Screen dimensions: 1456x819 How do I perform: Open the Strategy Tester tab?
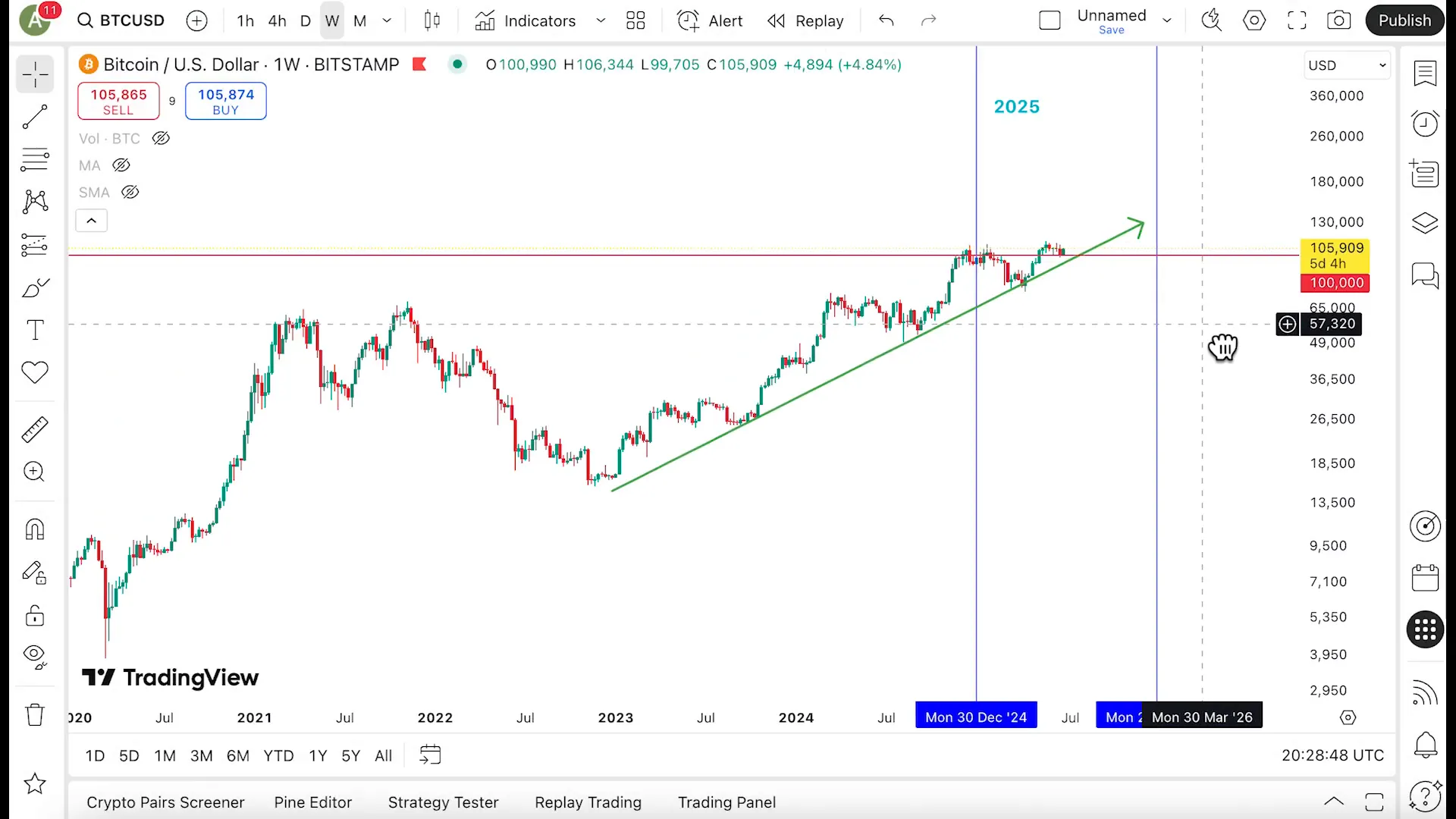[x=444, y=802]
